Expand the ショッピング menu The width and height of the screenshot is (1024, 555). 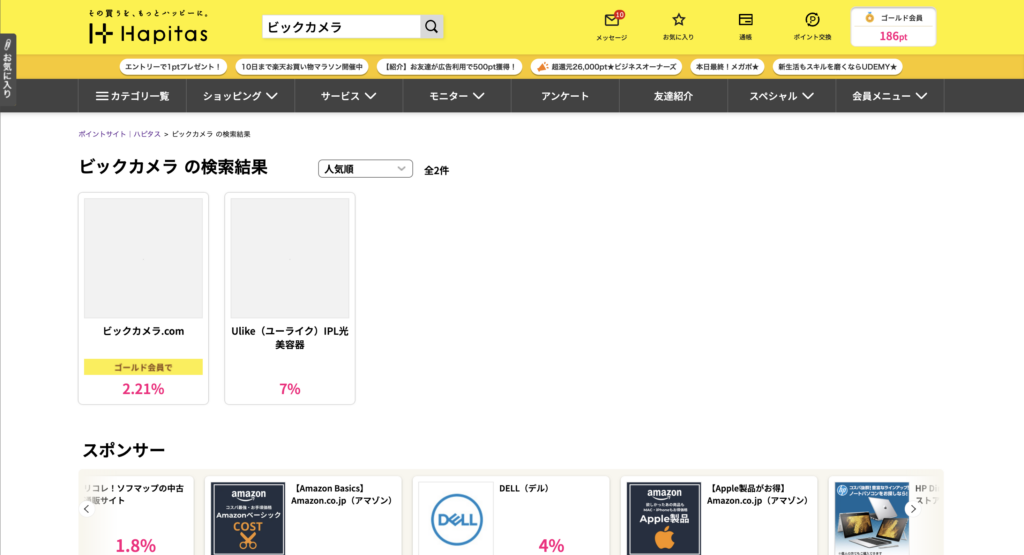coord(240,96)
